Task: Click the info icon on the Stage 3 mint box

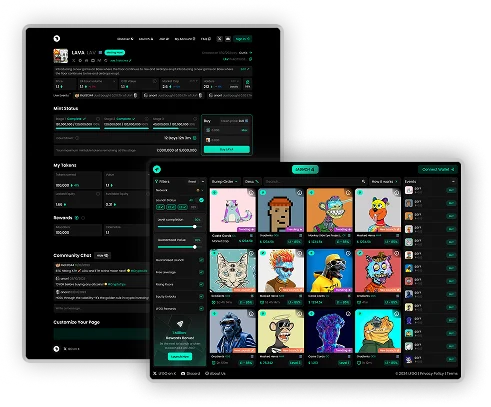Action: point(195,119)
